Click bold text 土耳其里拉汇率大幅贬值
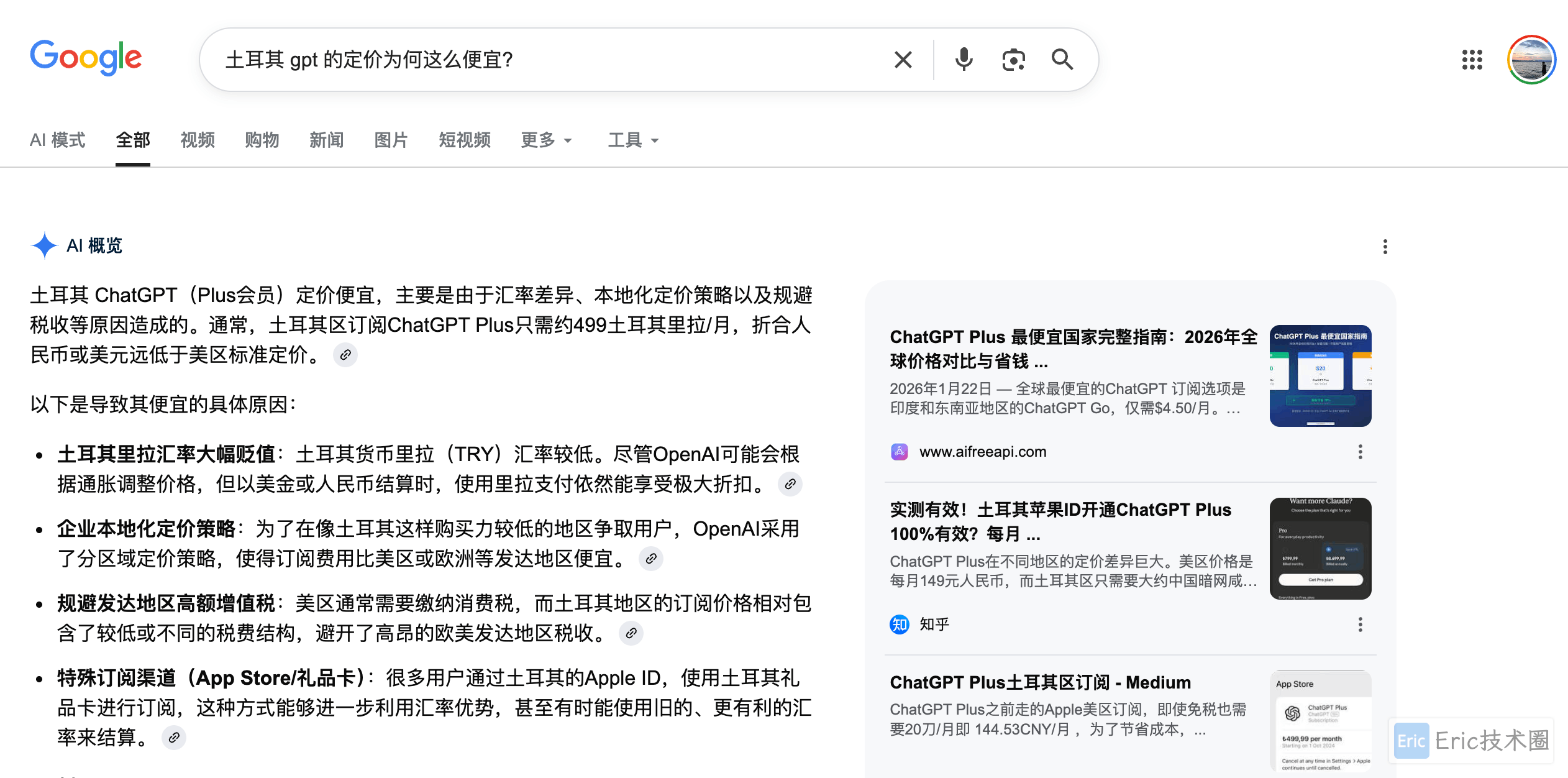 [166, 454]
